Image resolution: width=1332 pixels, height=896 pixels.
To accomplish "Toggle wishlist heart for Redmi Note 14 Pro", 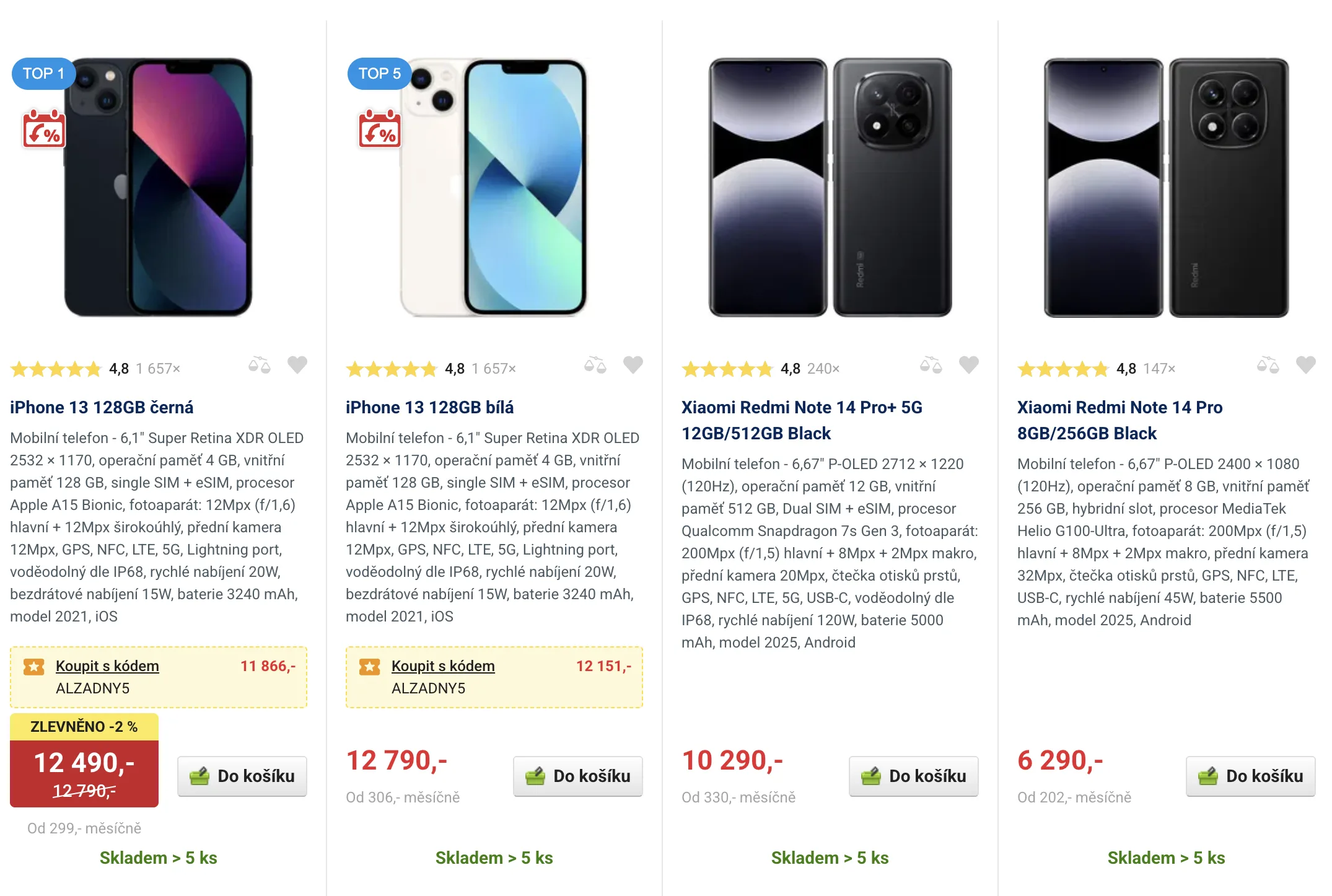I will pyautogui.click(x=1306, y=365).
